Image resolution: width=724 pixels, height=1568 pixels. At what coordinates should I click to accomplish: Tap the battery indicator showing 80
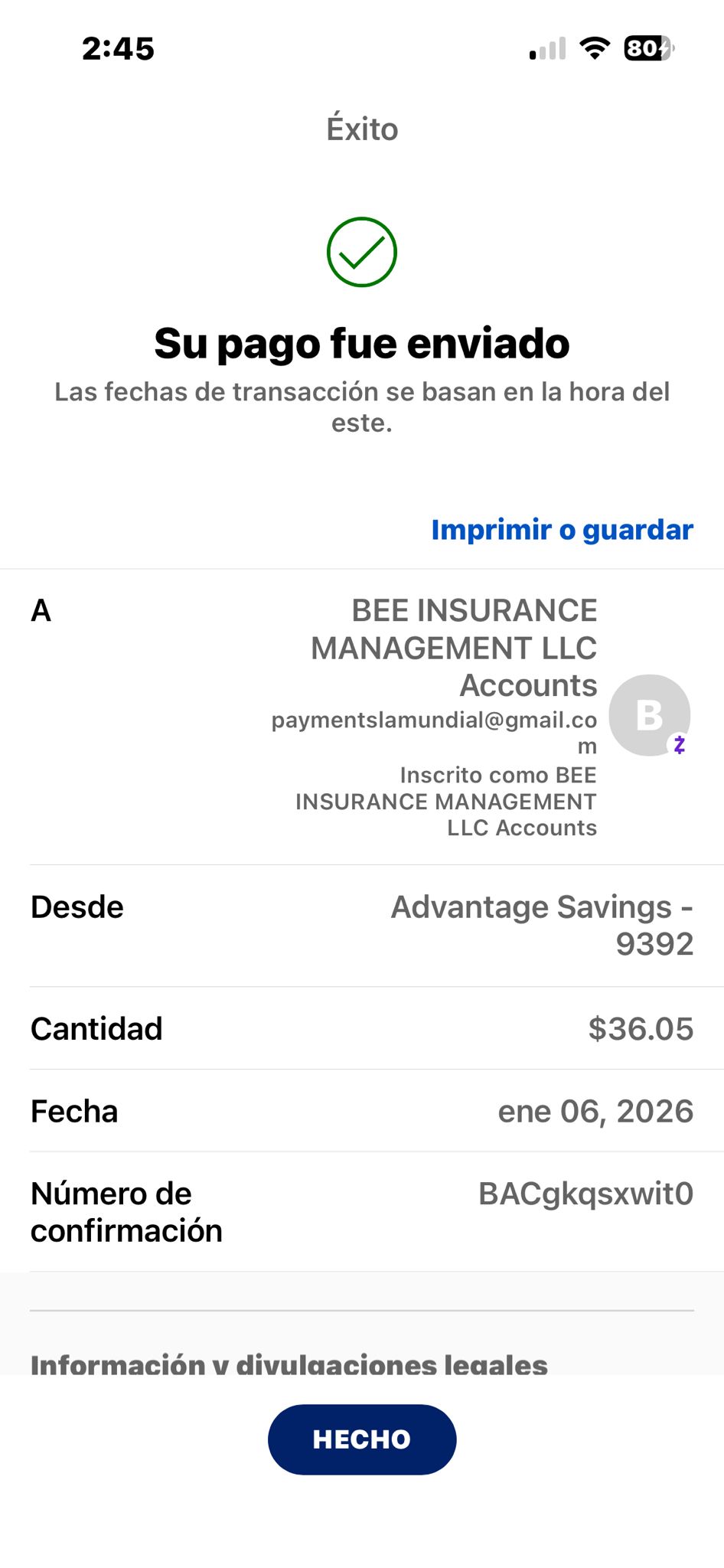[x=648, y=48]
